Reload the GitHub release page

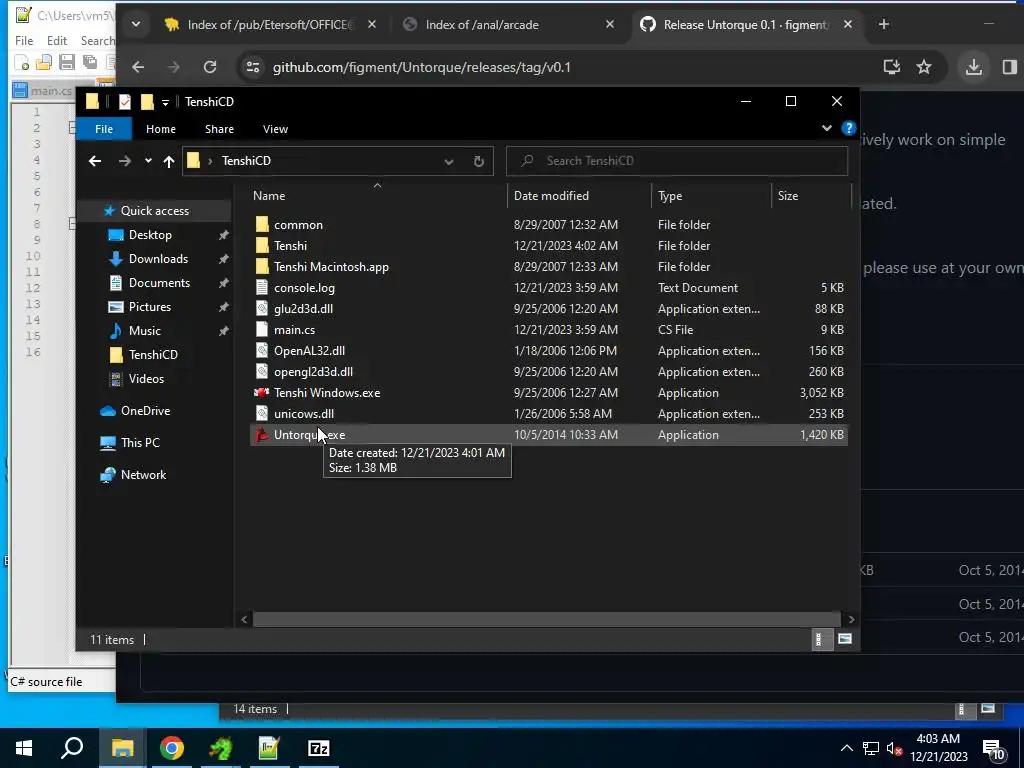coord(210,67)
